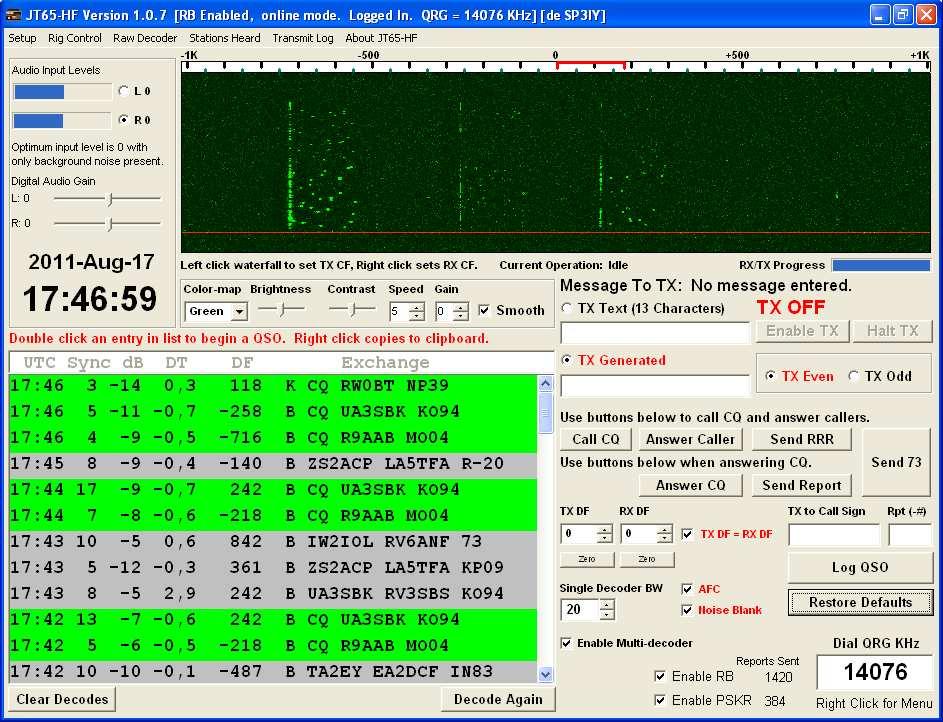Click the Dial QRG KHz 14076 field
Screen dimensions: 943x722
point(875,672)
